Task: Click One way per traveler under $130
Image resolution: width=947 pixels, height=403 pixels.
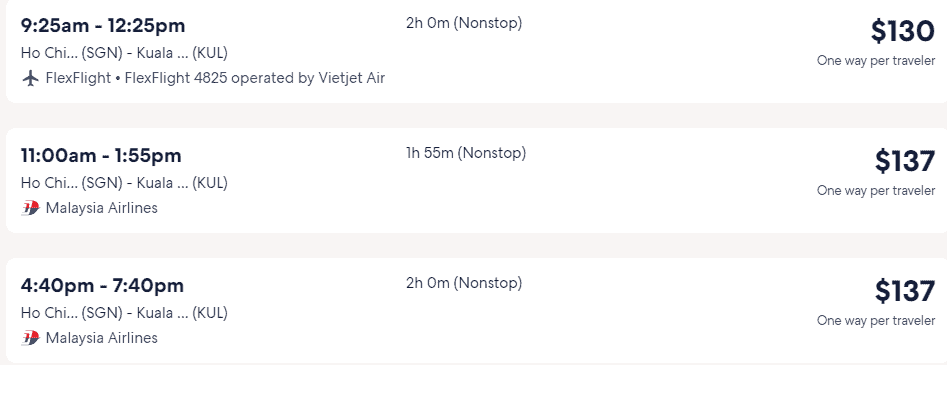Action: 876,61
